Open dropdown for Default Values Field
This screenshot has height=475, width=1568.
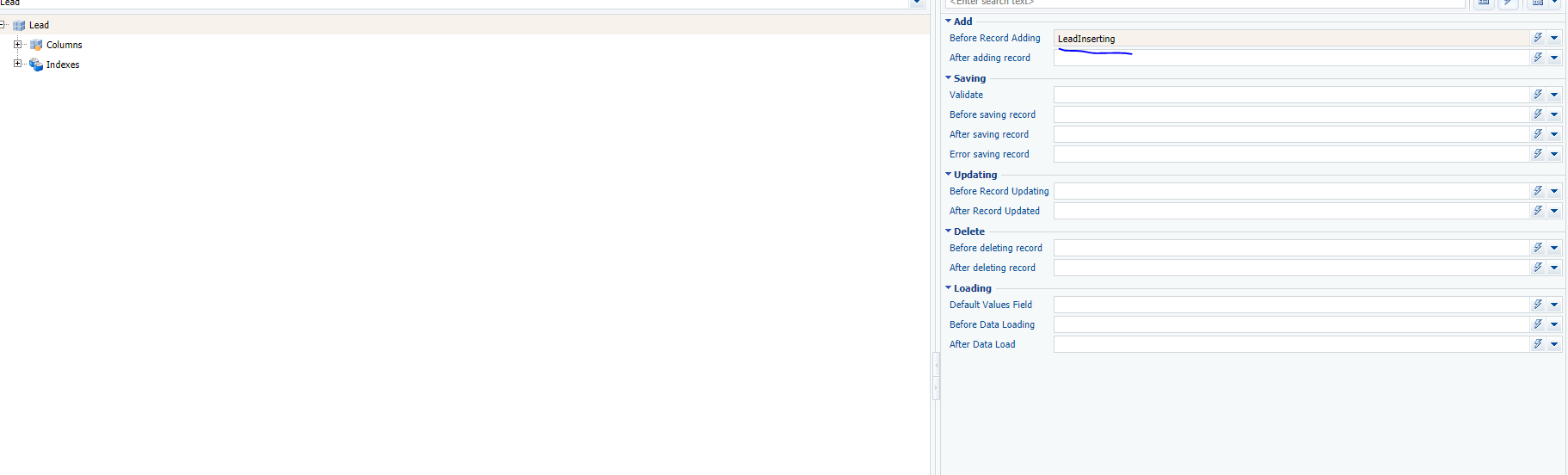1554,305
